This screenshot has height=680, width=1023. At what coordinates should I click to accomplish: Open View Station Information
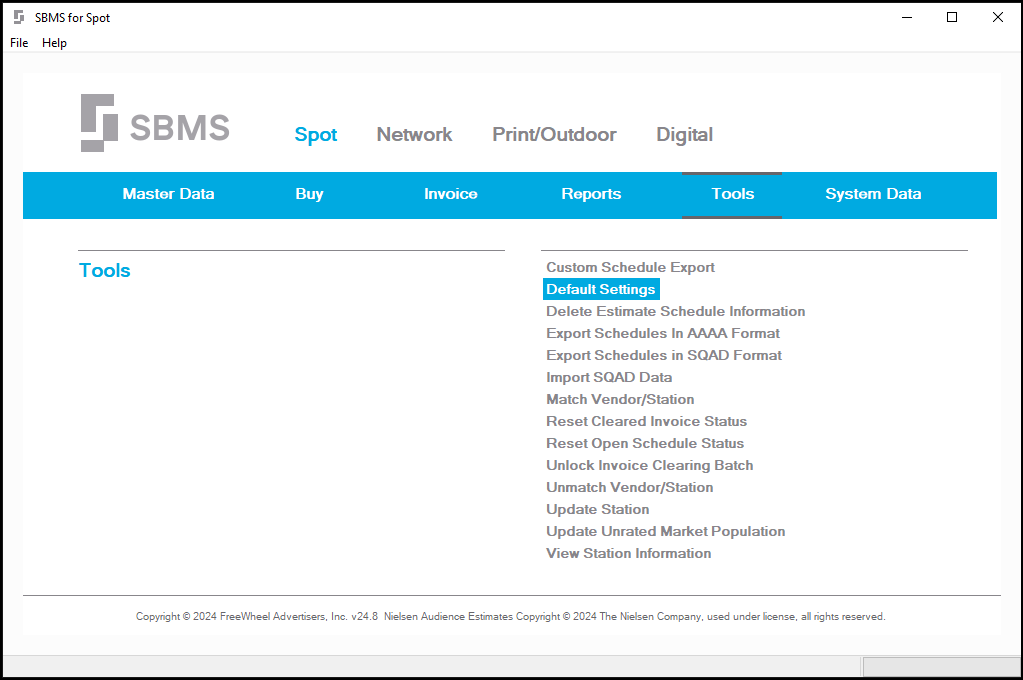[628, 553]
